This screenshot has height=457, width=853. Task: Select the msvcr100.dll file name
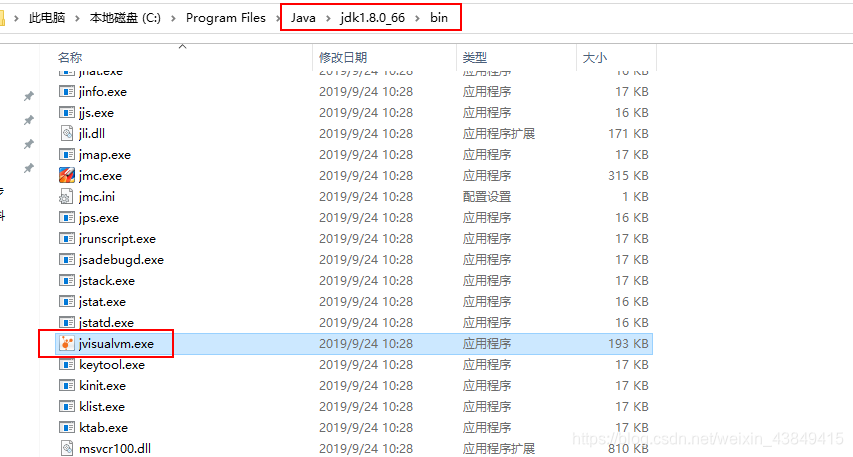pyautogui.click(x=115, y=449)
